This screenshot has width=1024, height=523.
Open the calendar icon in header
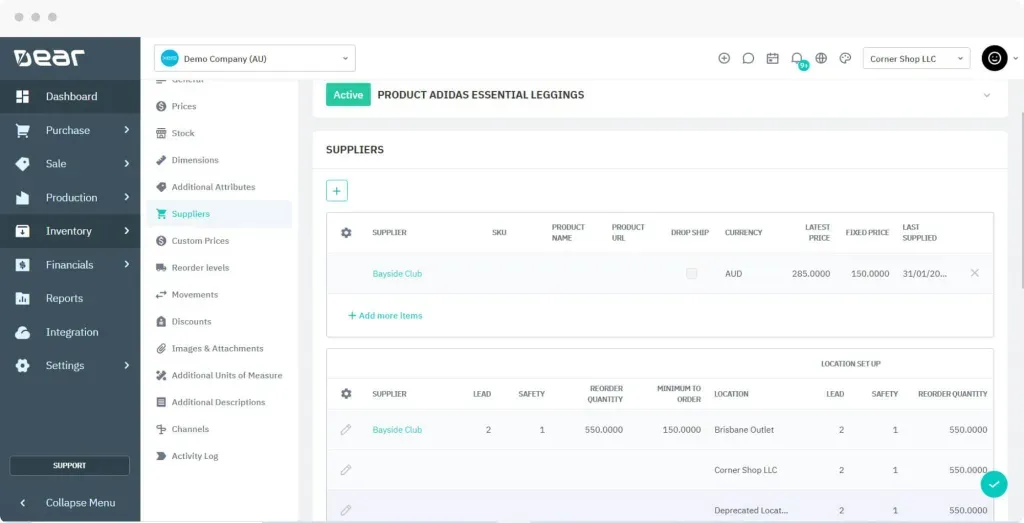[x=772, y=58]
